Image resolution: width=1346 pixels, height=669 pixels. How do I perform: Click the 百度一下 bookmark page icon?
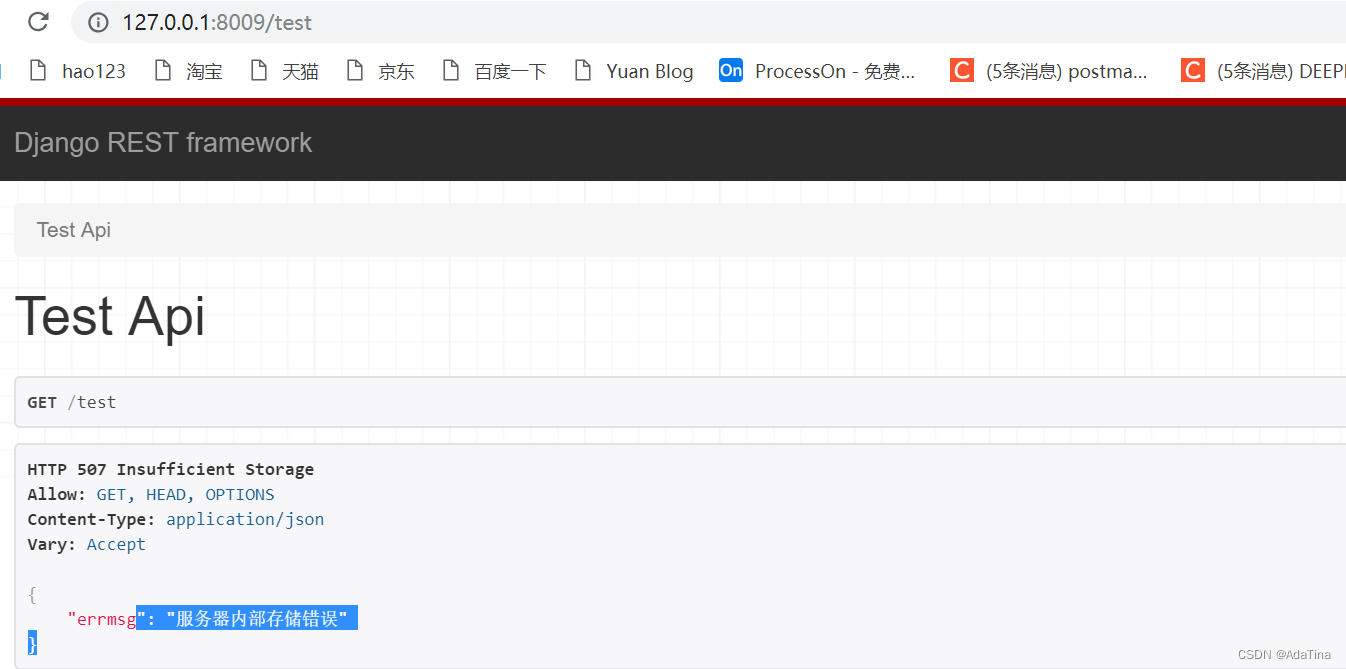[x=451, y=70]
